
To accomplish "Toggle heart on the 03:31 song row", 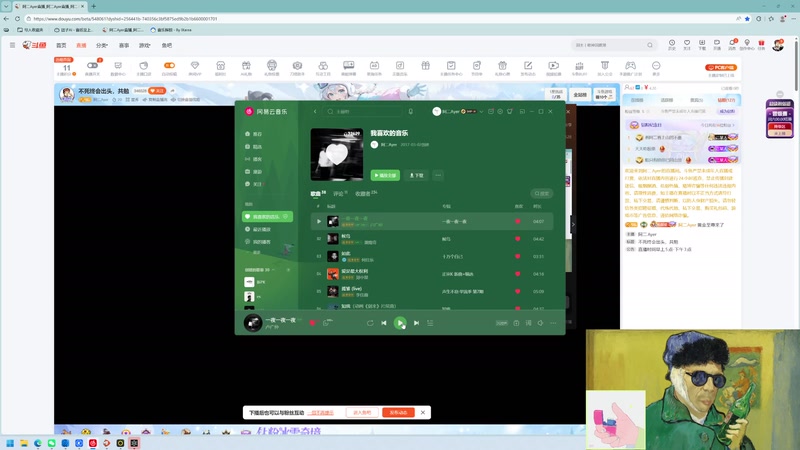I will [x=518, y=256].
